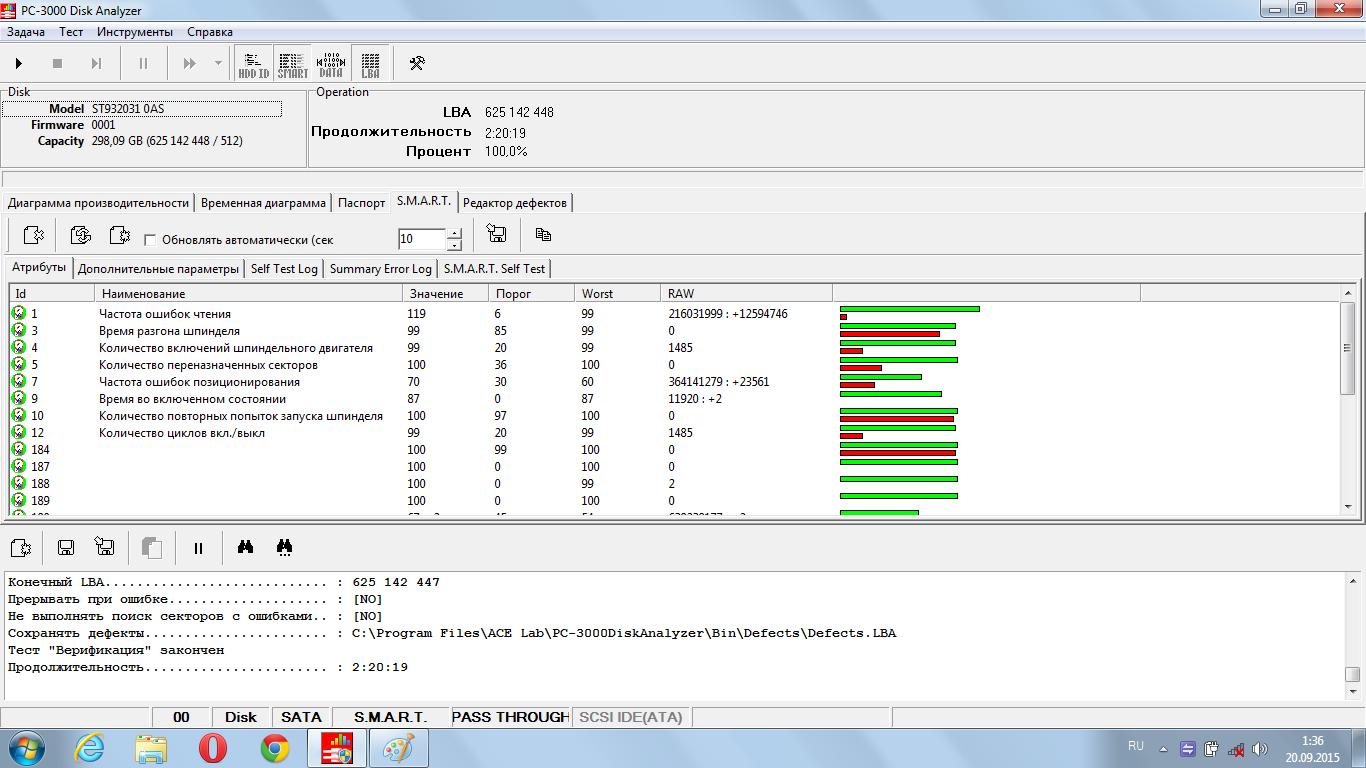Image resolution: width=1366 pixels, height=768 pixels.
Task: Open the Windows Start menu
Action: click(x=25, y=748)
